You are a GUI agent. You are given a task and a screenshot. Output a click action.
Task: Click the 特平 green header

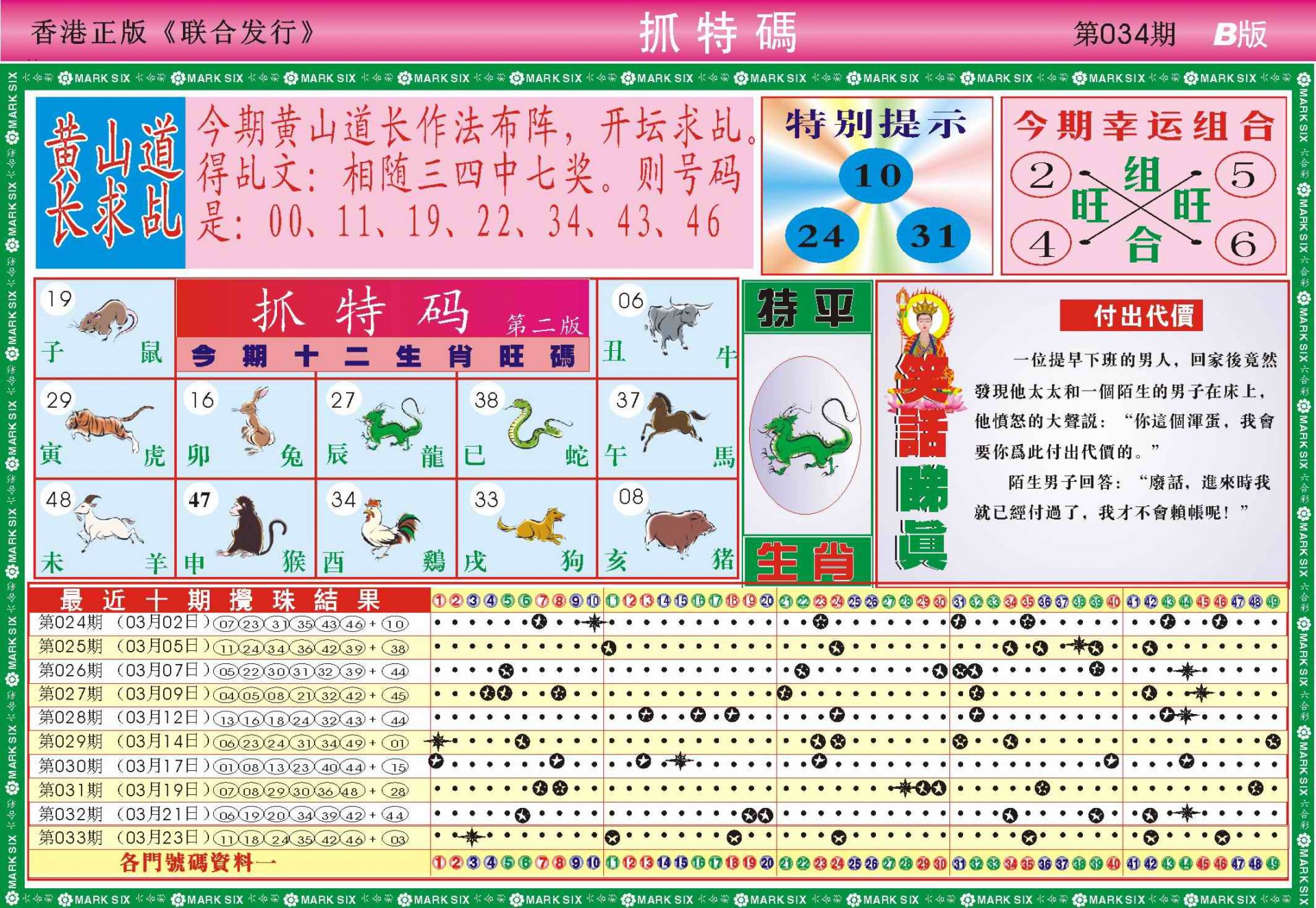(x=807, y=308)
